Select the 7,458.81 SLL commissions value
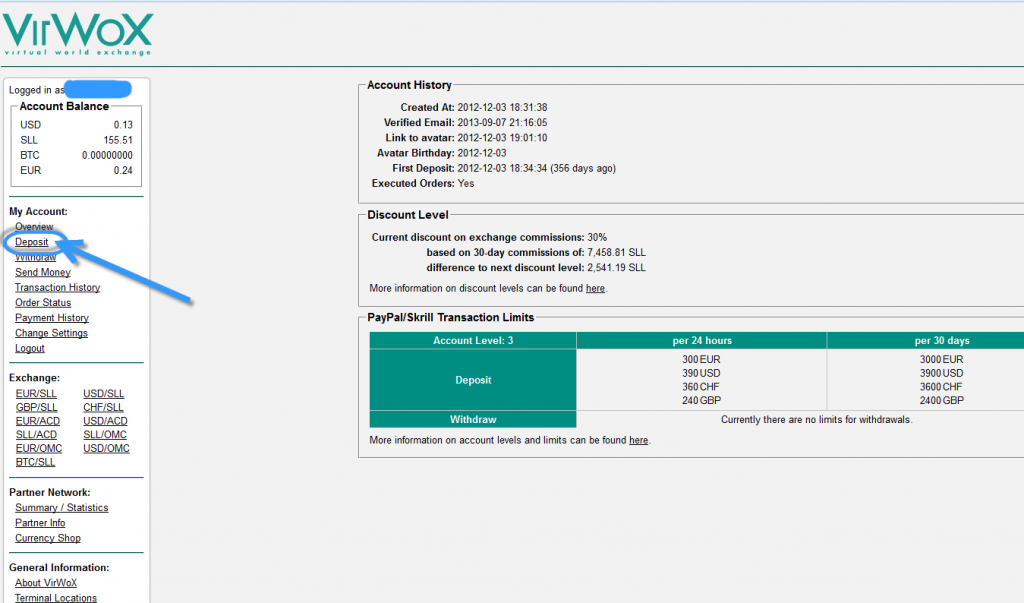The height and width of the screenshot is (603, 1024). (616, 252)
